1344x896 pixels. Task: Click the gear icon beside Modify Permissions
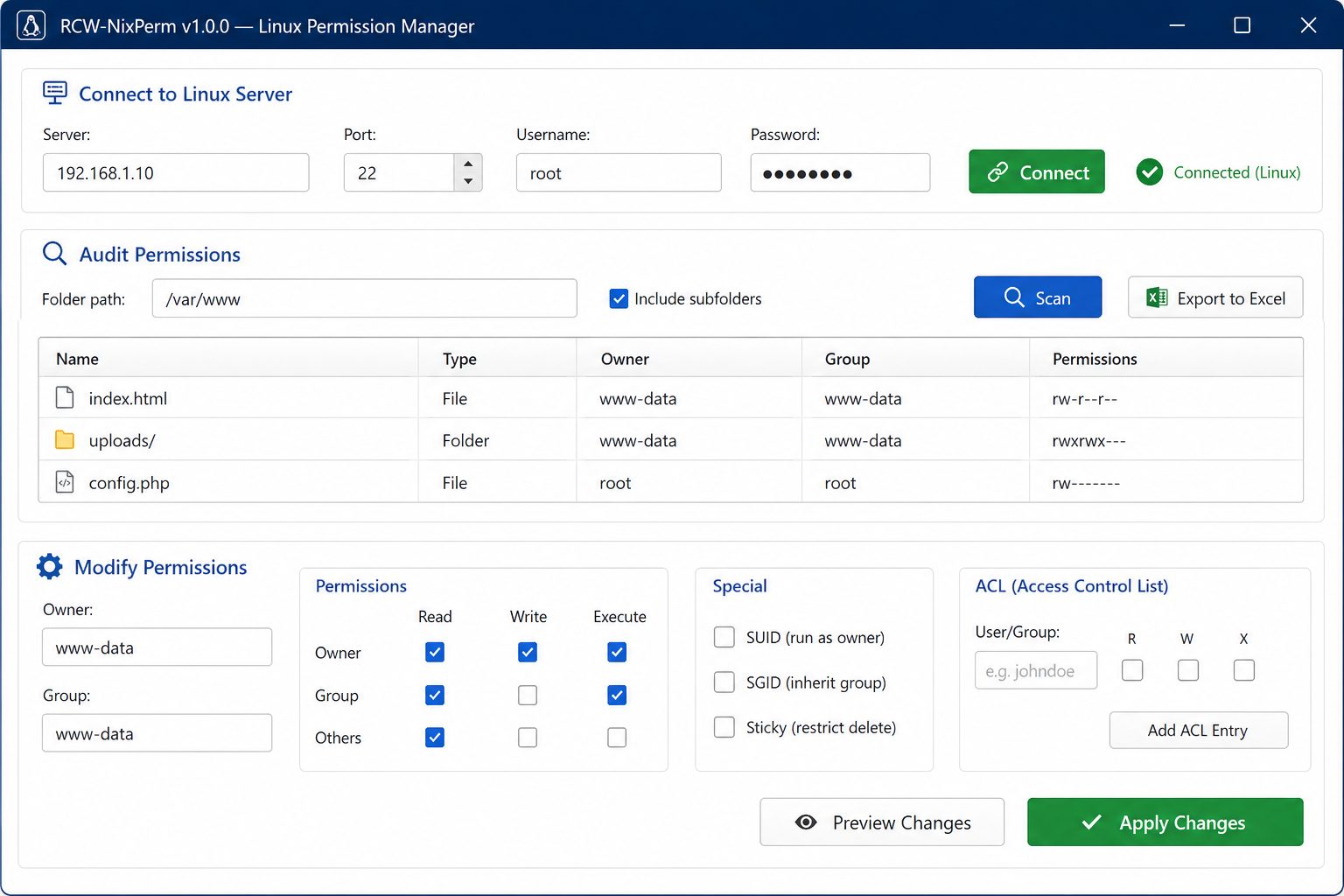[50, 567]
